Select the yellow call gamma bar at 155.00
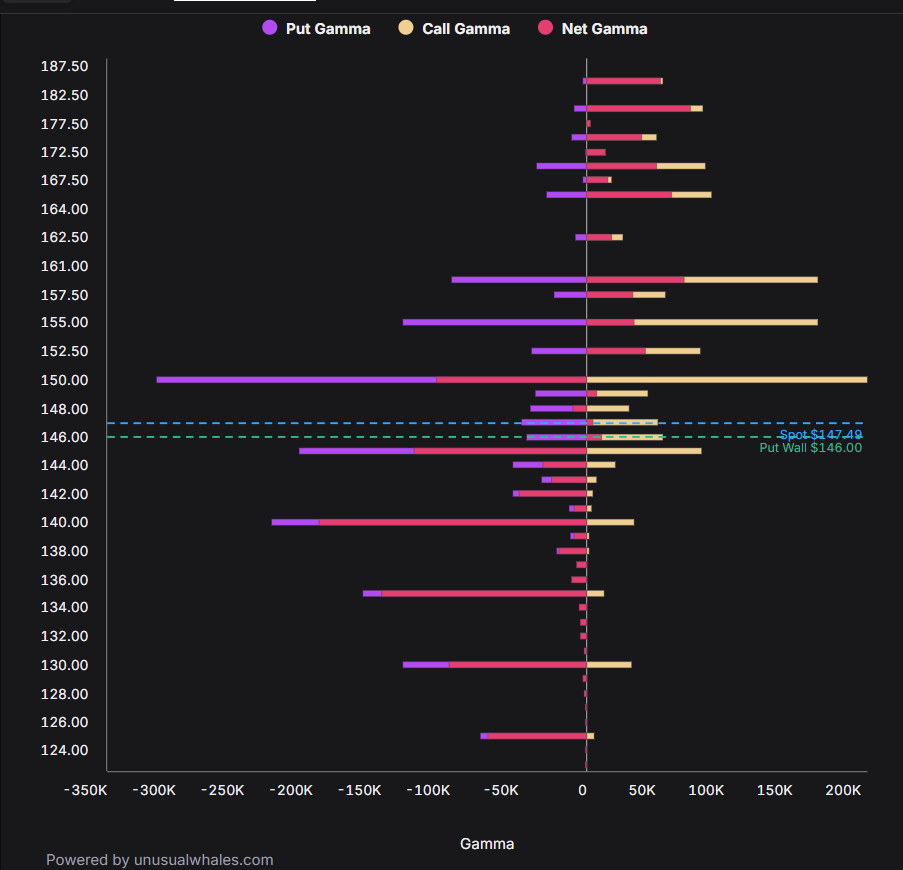This screenshot has height=870, width=903. click(726, 322)
